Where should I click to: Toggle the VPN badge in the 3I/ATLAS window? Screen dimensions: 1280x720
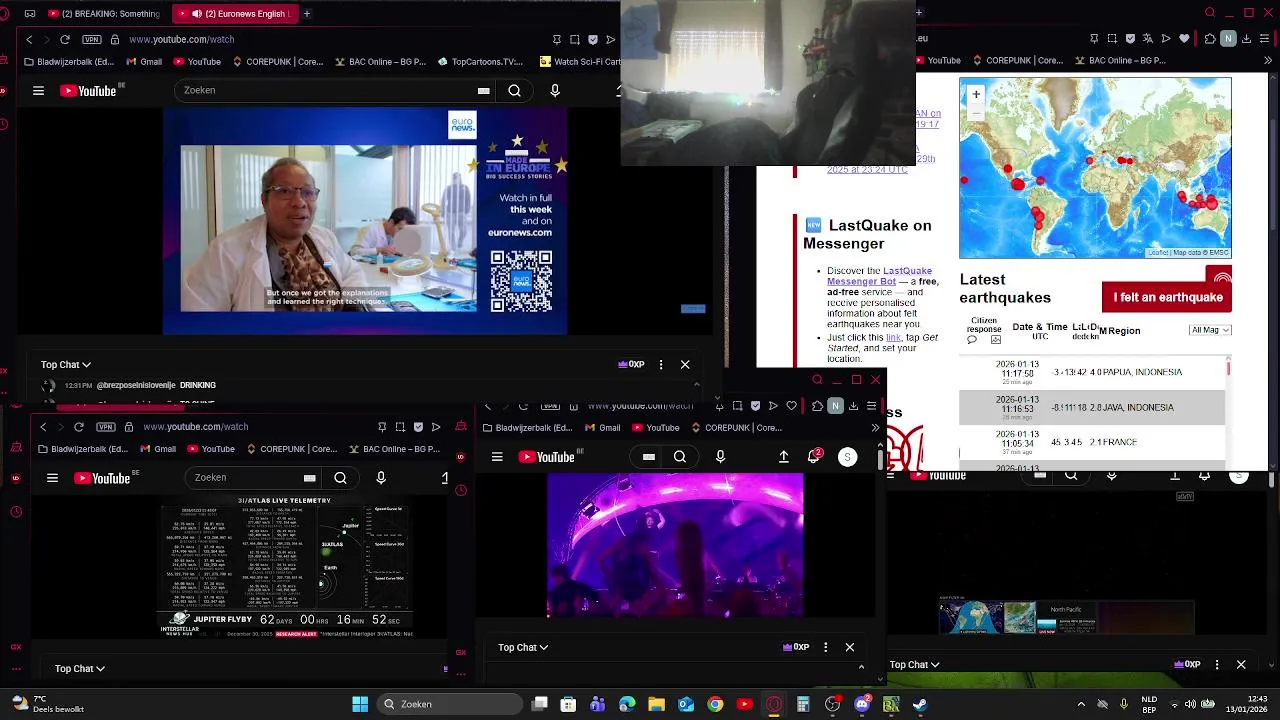pyautogui.click(x=107, y=427)
